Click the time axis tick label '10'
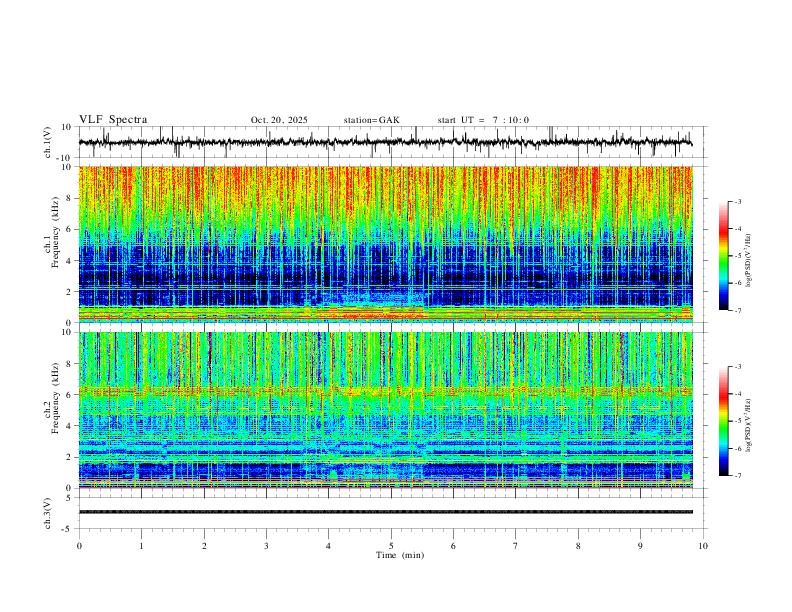 tap(703, 546)
